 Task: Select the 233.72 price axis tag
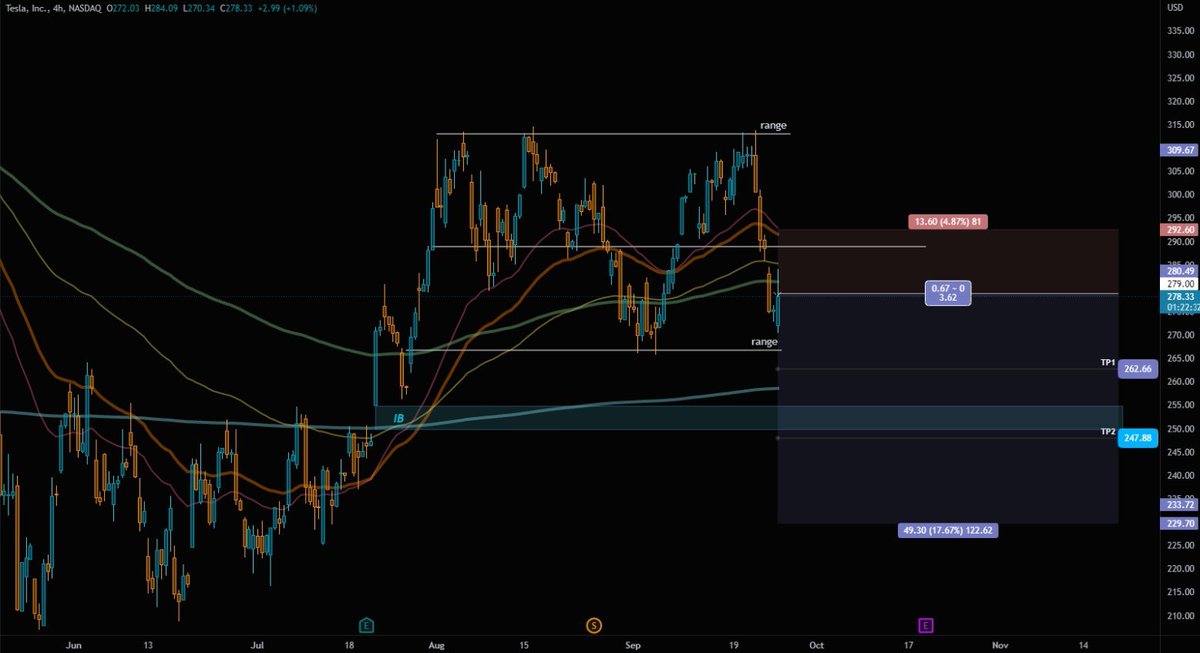pos(1180,505)
